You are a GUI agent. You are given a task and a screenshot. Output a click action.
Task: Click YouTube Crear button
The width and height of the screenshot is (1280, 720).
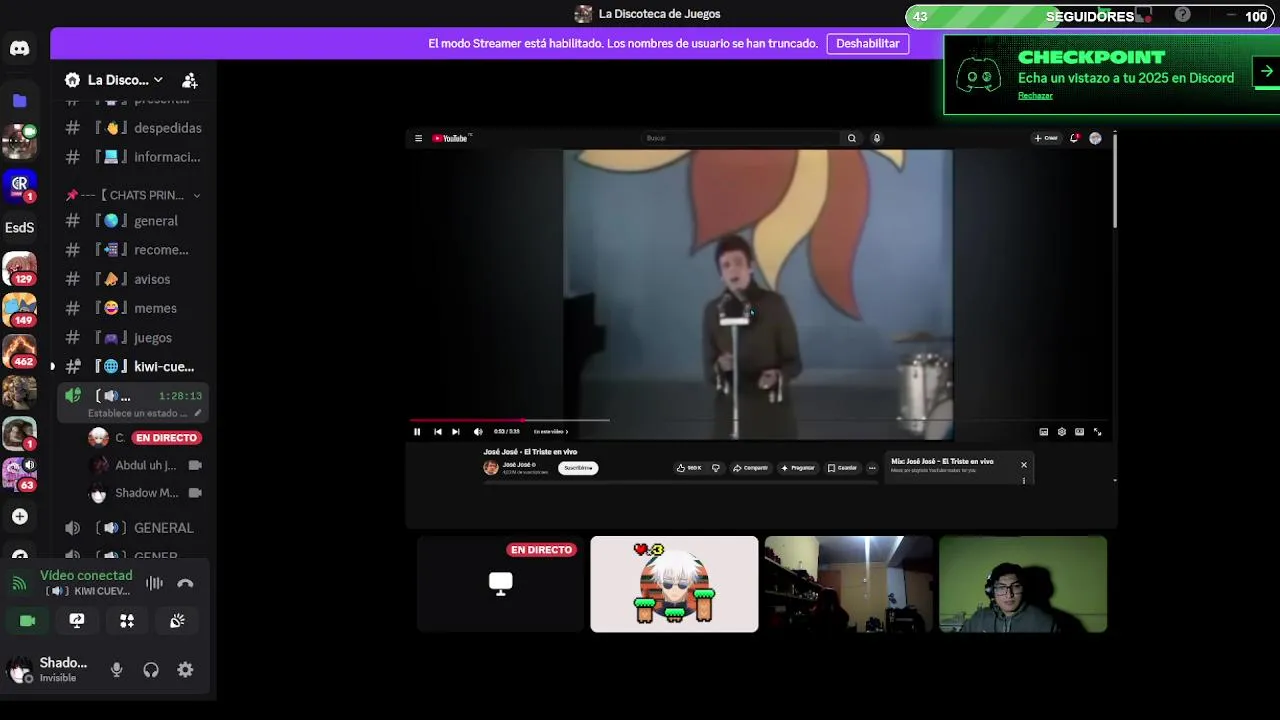[1046, 138]
